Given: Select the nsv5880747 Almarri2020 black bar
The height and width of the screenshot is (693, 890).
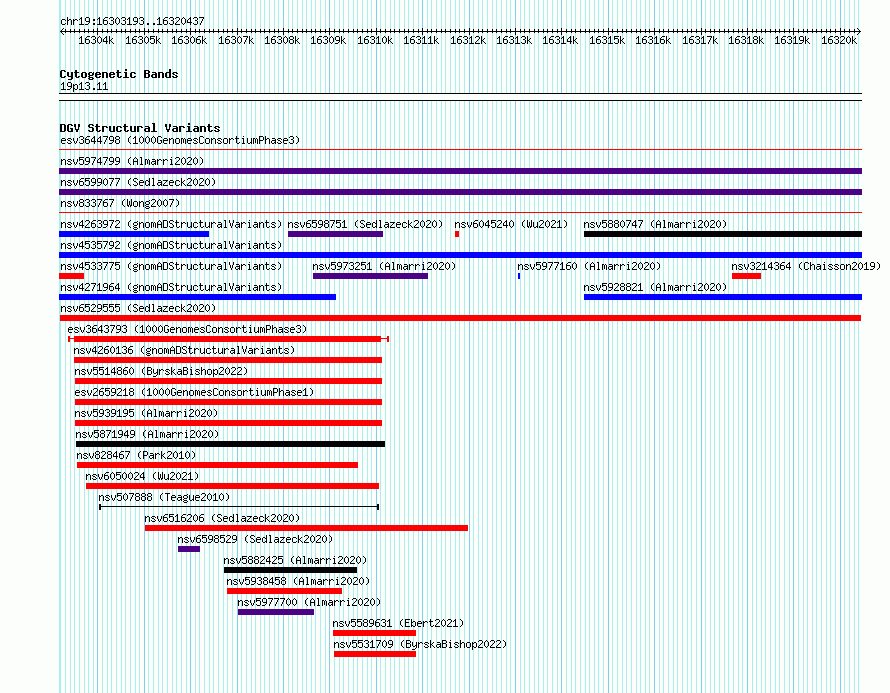Looking at the screenshot, I should click(723, 234).
